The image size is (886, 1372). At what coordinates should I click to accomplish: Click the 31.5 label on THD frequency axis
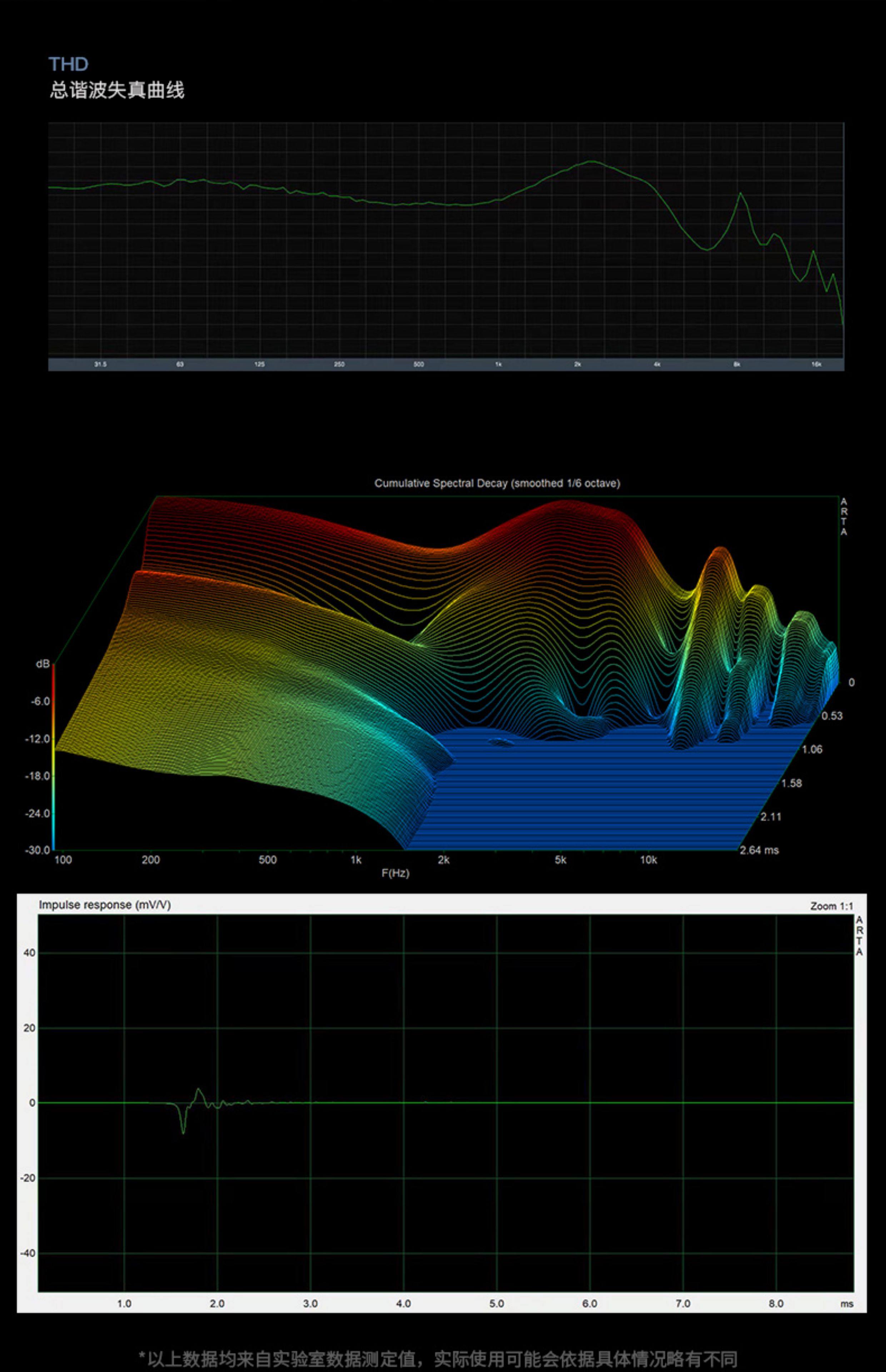[100, 364]
